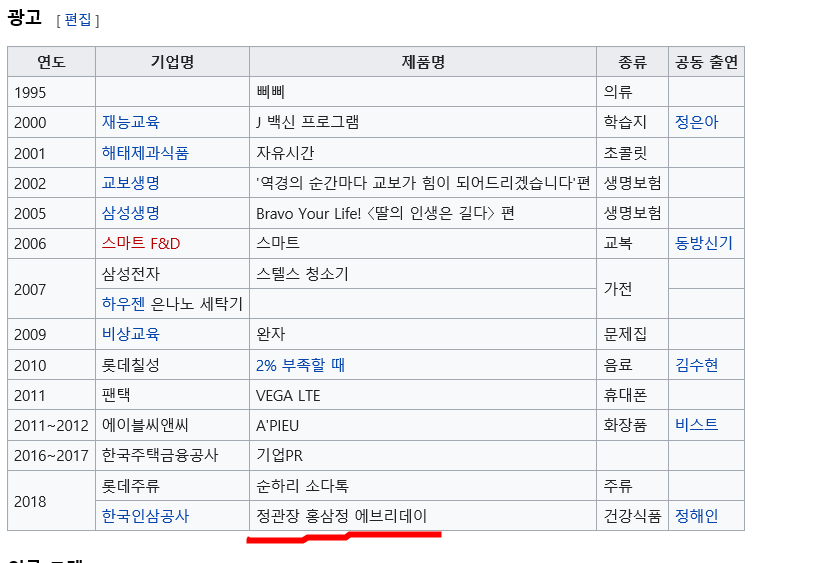This screenshot has width=839, height=563.
Task: Select the 기업PR cell
Action: 423,455
